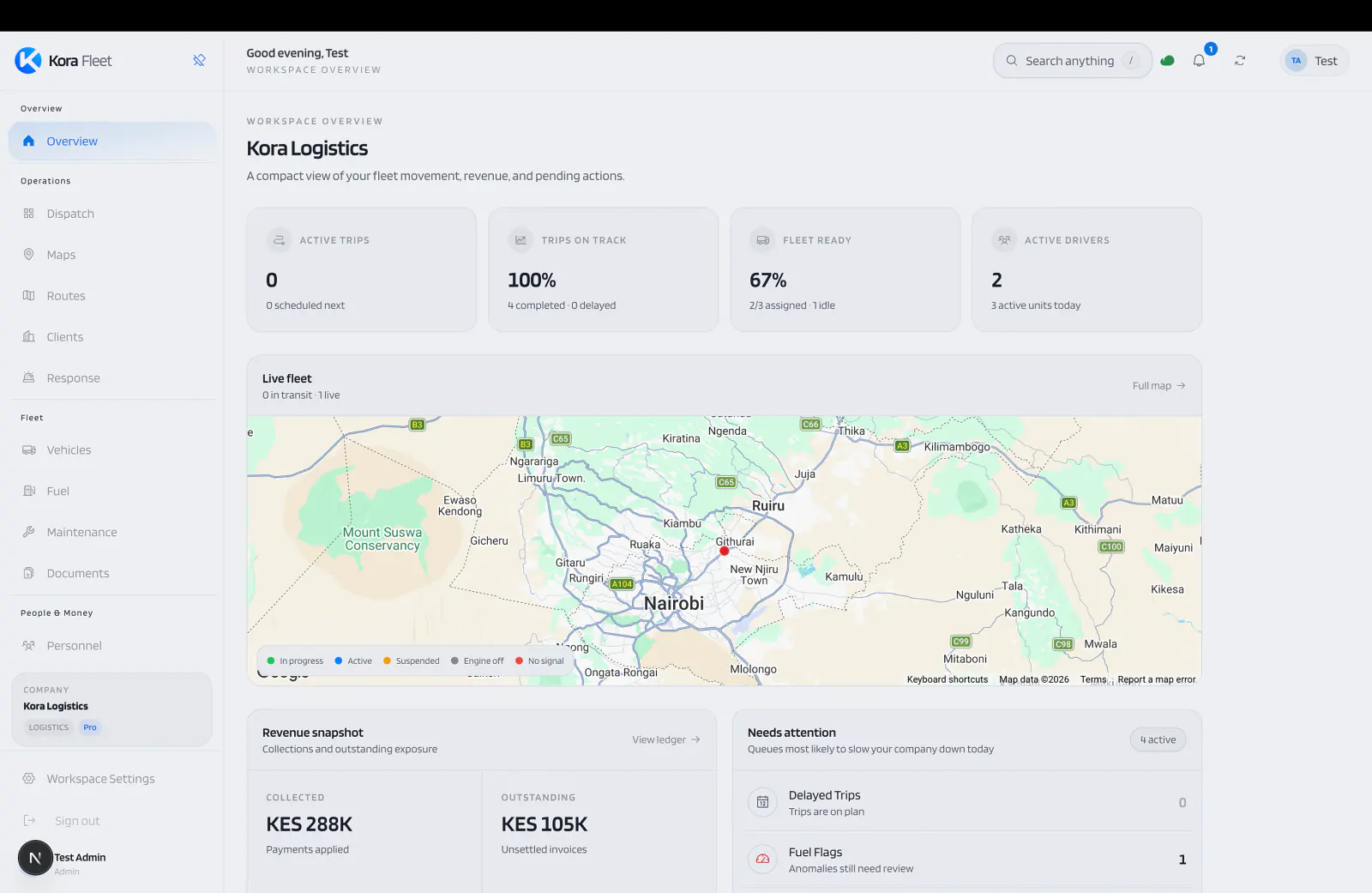This screenshot has height=893, width=1372.
Task: Click the Maps pin icon
Action: tap(28, 255)
